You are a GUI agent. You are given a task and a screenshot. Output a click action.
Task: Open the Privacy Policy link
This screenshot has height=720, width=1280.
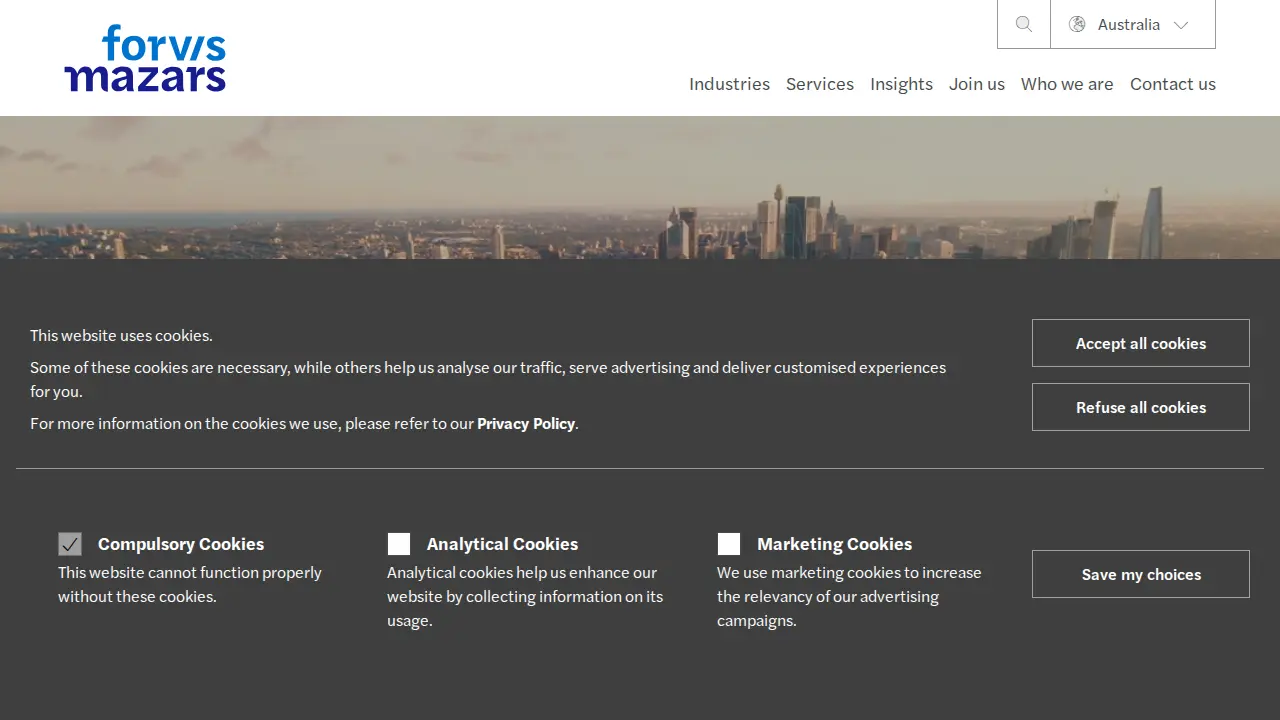pos(526,423)
